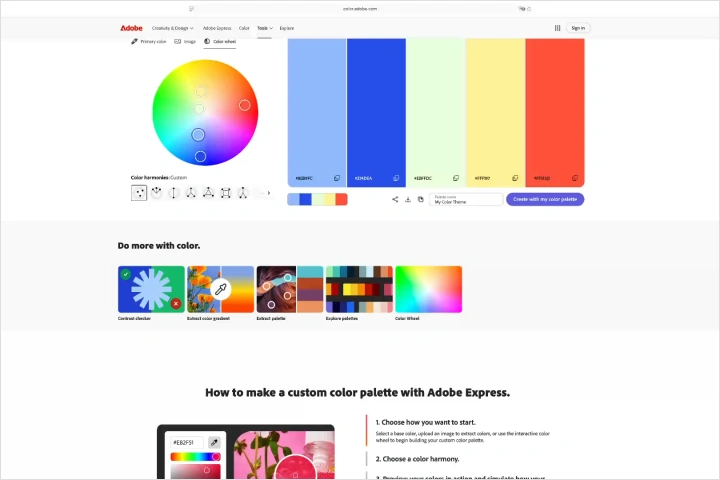Click the site settings icon in address bar
The image size is (720, 480).
[x=522, y=9]
